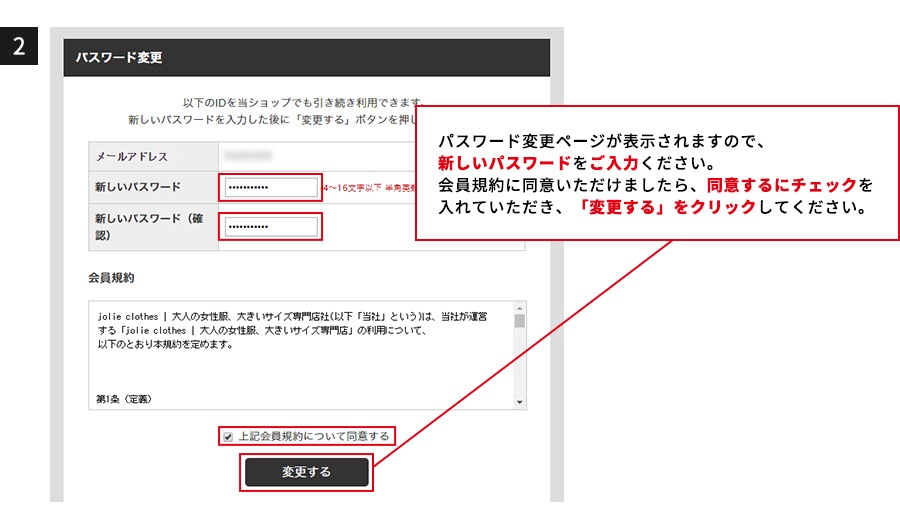900x526 pixels.
Task: Focus the 新しいパスワード（確認） input field
Action: coord(272,227)
